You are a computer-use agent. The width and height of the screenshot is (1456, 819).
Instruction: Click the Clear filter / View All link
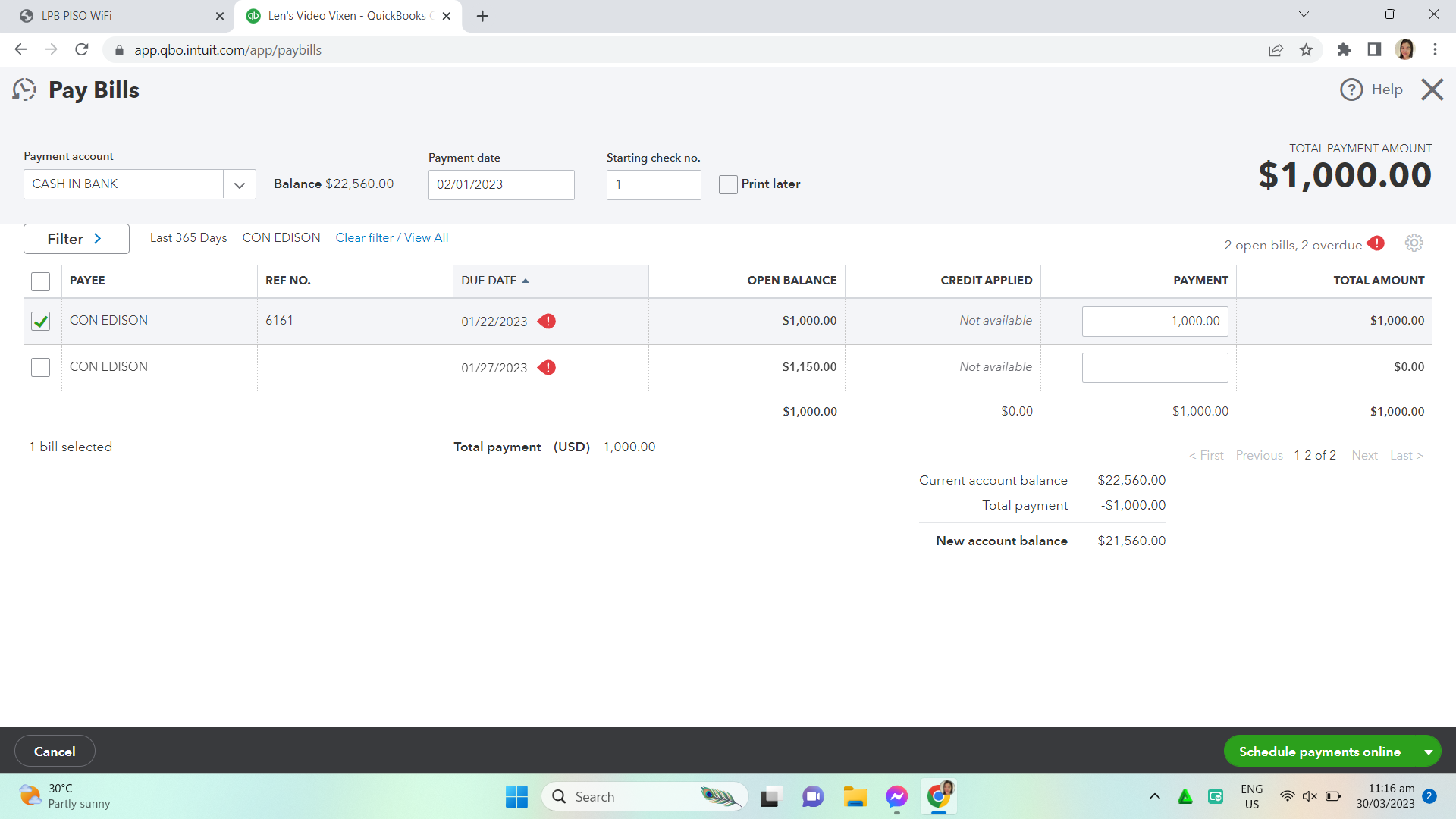point(391,238)
